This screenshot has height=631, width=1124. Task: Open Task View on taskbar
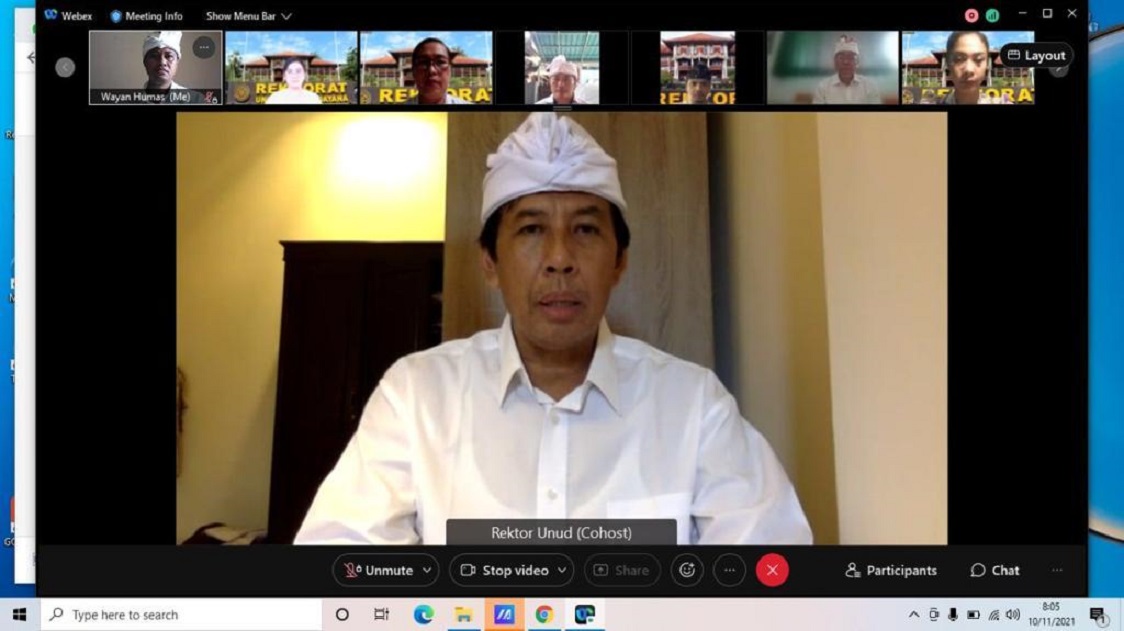coord(381,615)
